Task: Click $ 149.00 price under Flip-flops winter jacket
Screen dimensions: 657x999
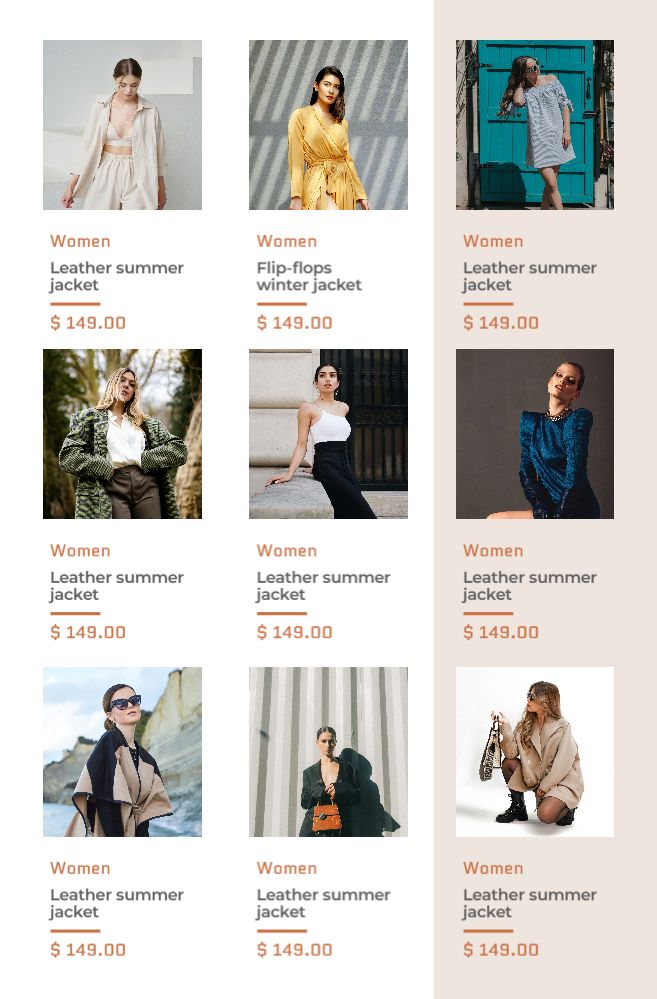Action: [294, 323]
